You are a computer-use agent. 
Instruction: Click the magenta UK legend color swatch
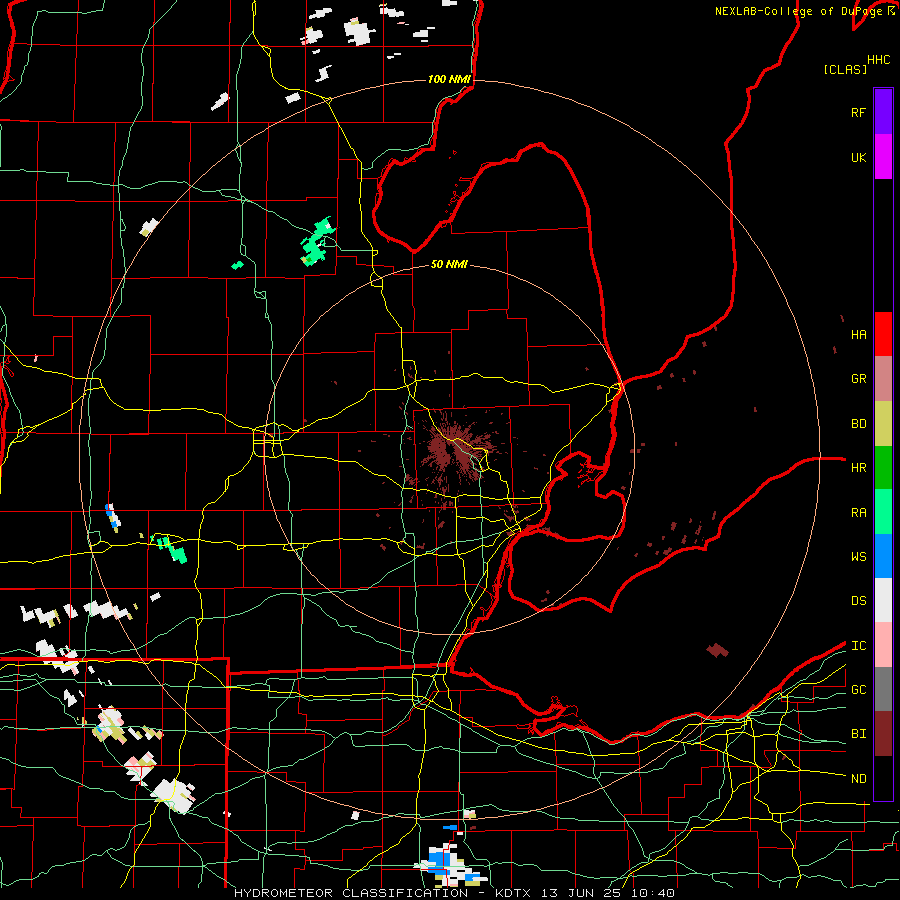pos(883,157)
